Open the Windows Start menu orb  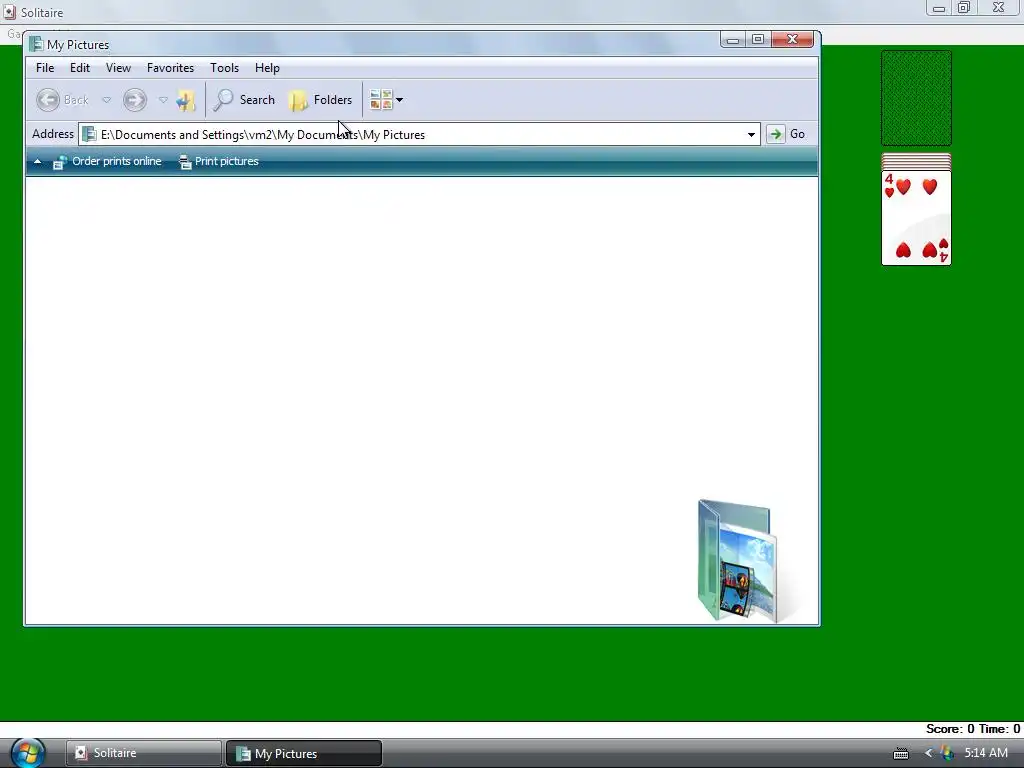click(27, 752)
